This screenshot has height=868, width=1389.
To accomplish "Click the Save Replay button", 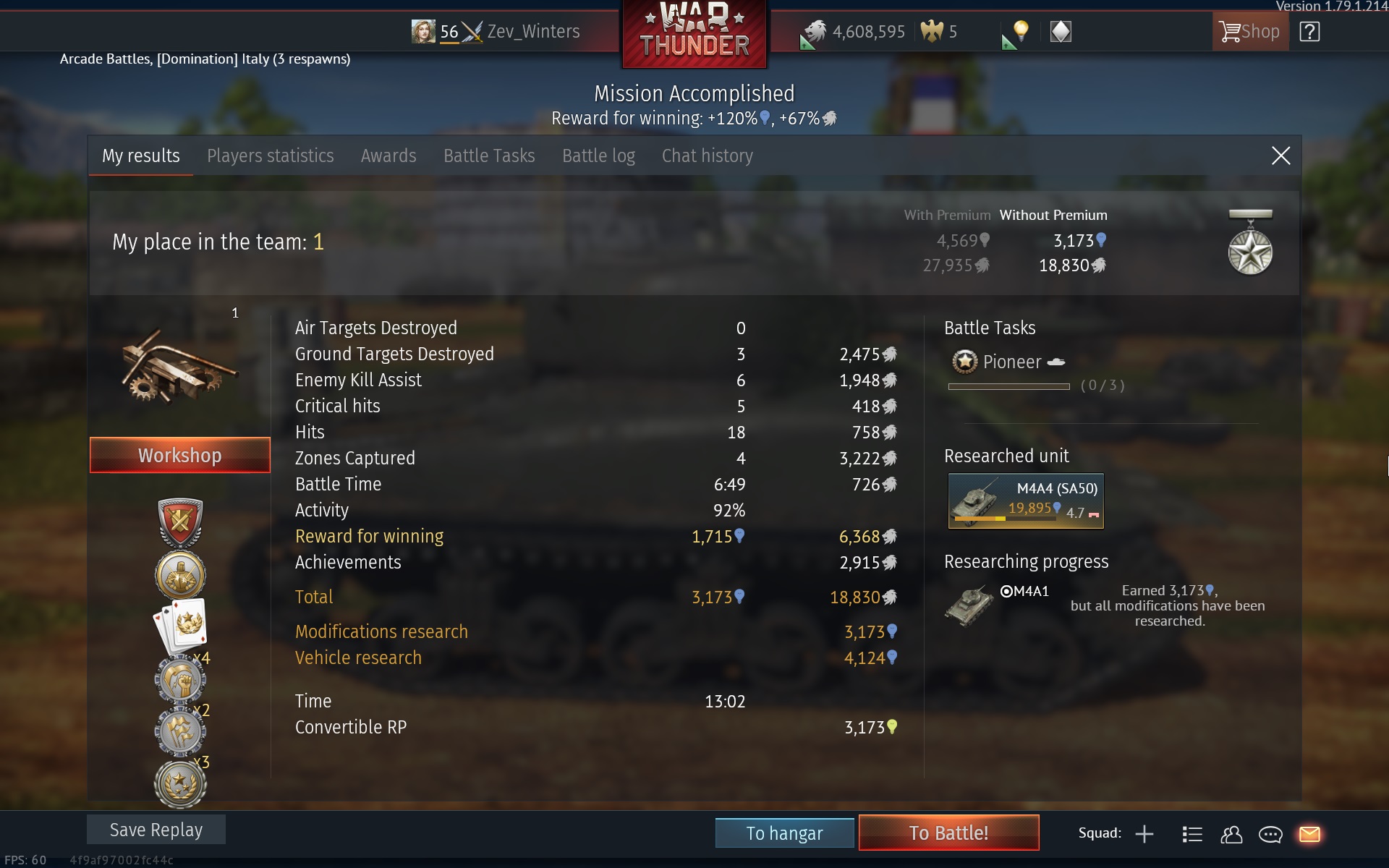I will pos(156,830).
